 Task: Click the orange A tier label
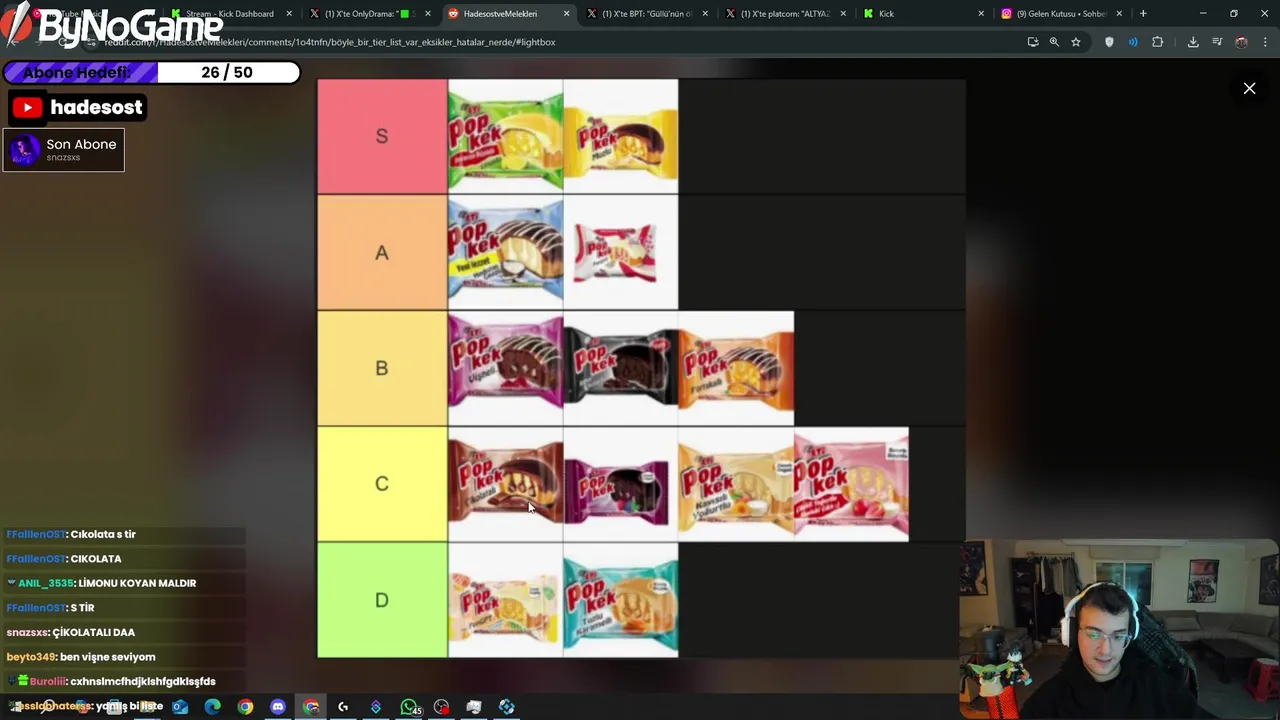coord(382,252)
